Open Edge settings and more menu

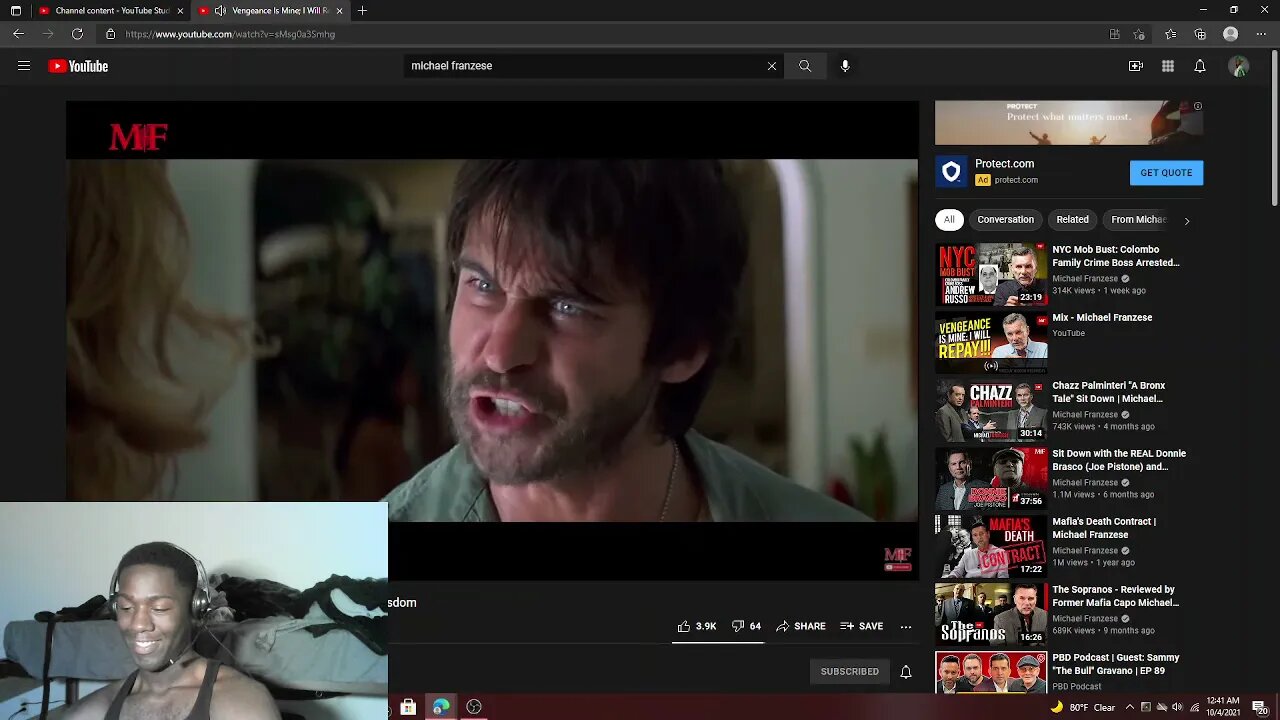pos(1260,34)
